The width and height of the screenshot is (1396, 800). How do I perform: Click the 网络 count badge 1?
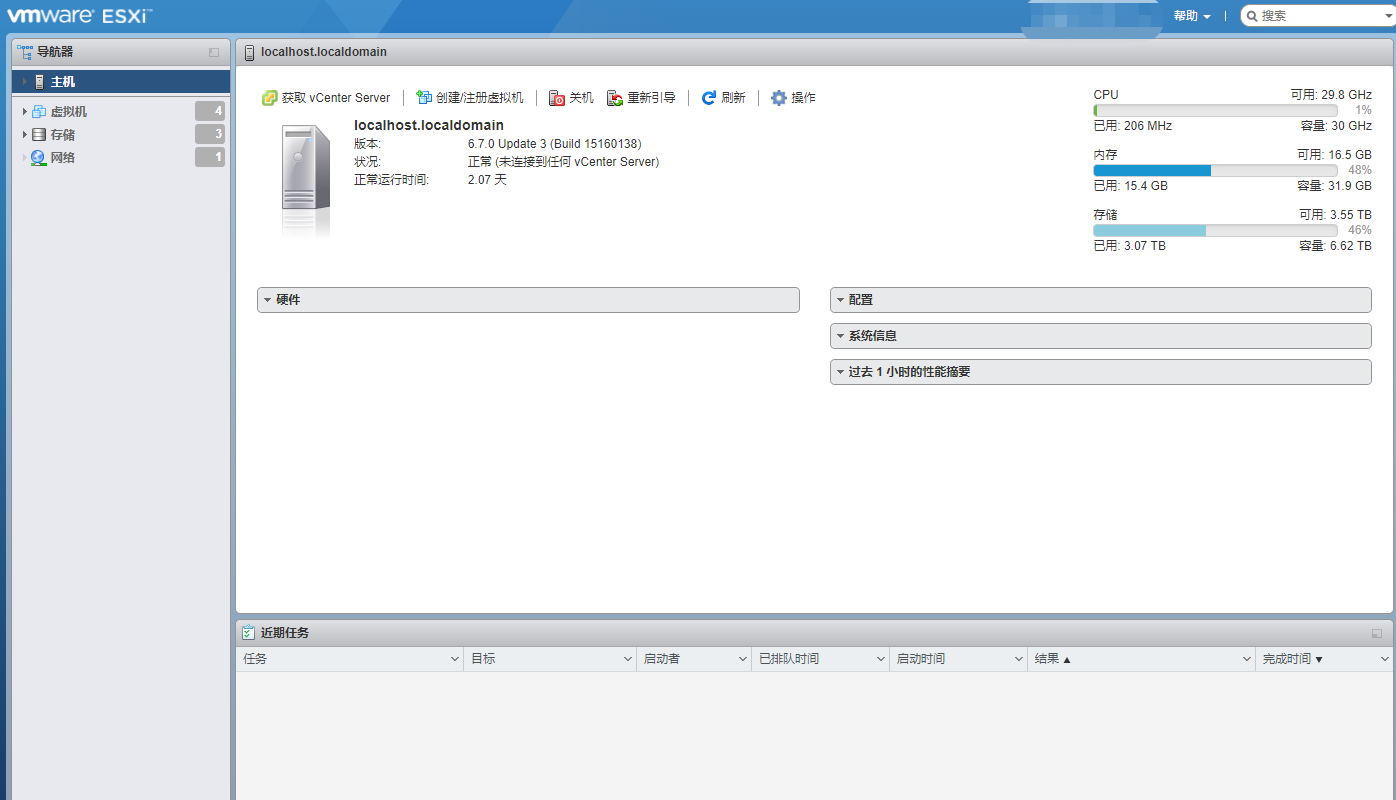pos(210,157)
